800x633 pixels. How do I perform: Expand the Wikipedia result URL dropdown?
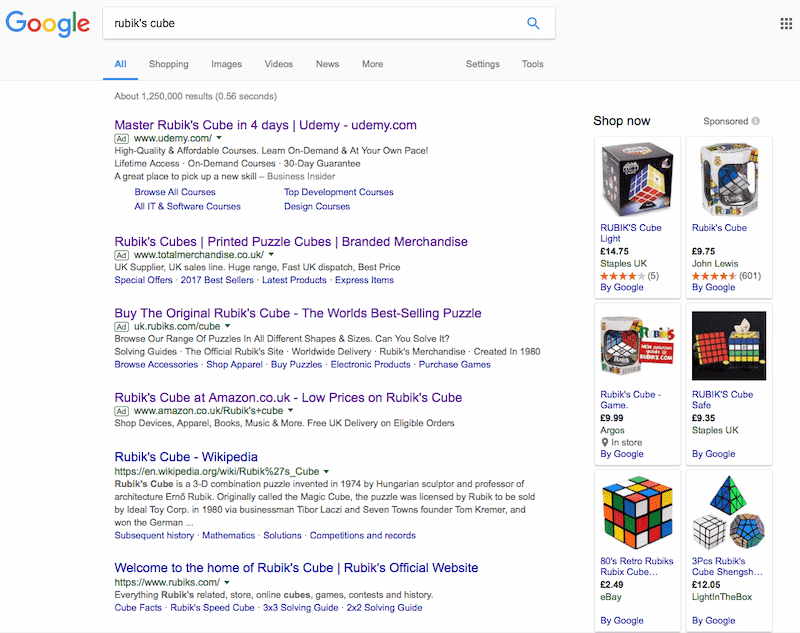[x=327, y=471]
